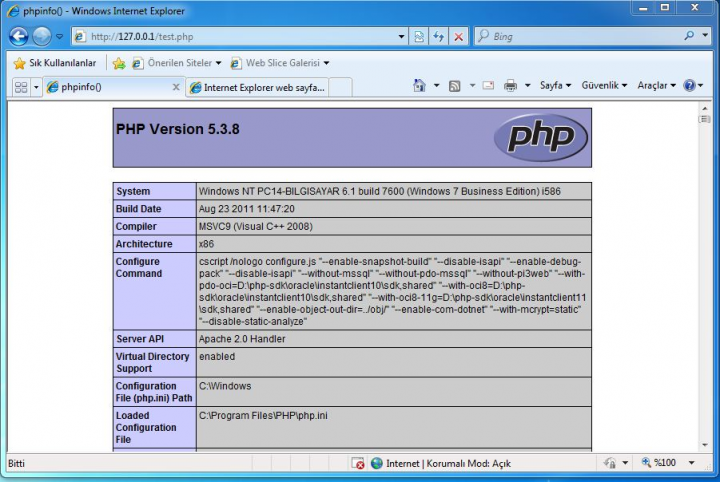Click the Virtual Directory Support enabled value
This screenshot has height=482, width=720.
tap(217, 356)
